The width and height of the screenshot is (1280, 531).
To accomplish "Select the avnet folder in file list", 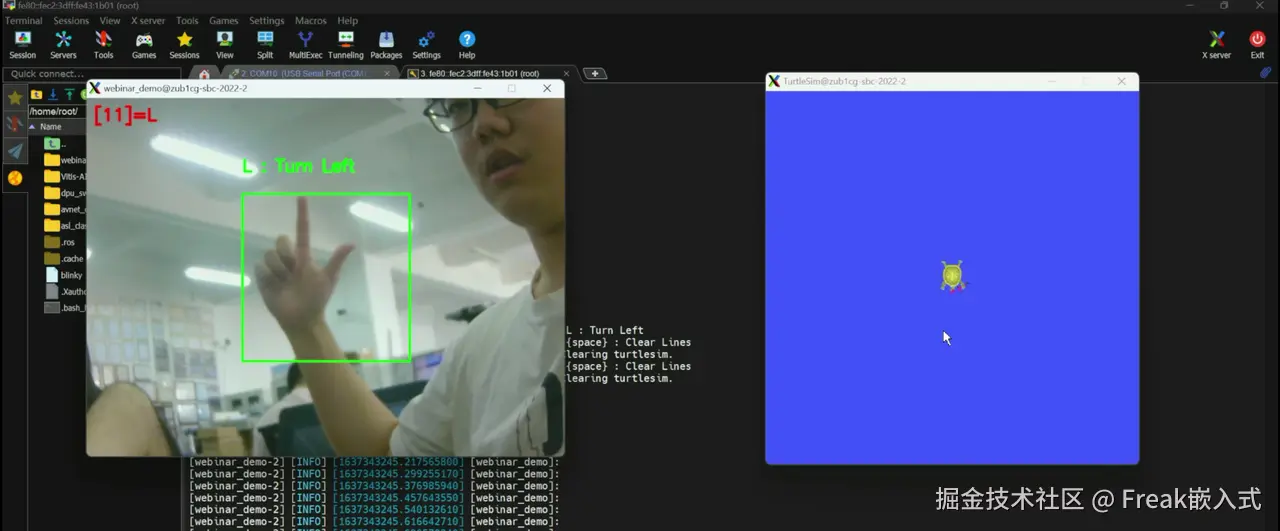I will pos(65,209).
